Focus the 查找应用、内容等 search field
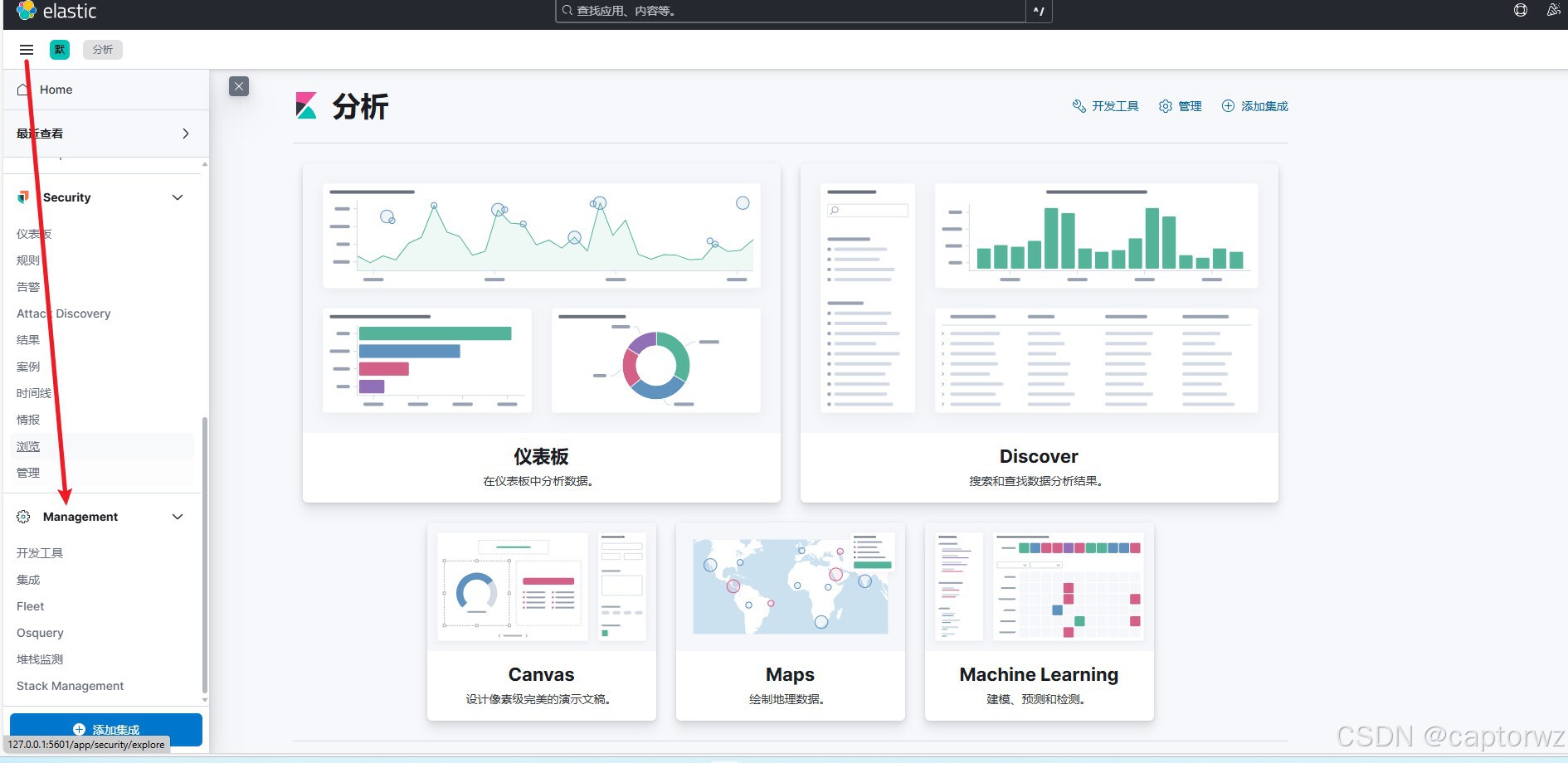The height and width of the screenshot is (763, 1568). coord(791,11)
